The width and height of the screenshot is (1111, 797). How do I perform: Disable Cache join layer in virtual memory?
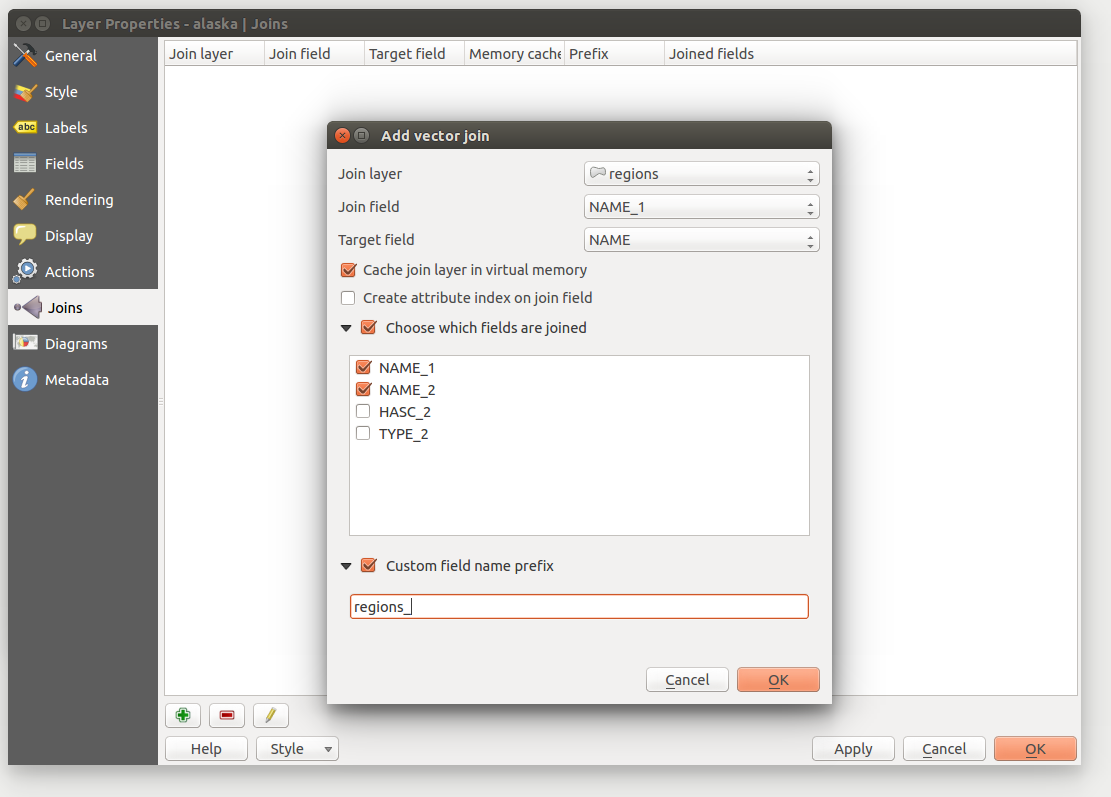point(349,270)
